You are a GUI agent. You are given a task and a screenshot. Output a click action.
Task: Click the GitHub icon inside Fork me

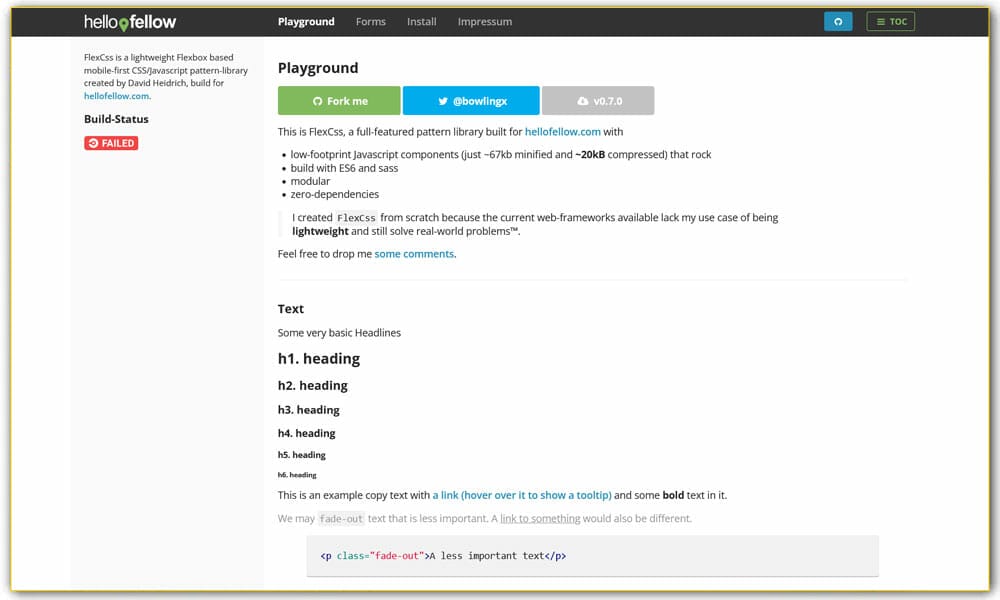click(x=318, y=101)
